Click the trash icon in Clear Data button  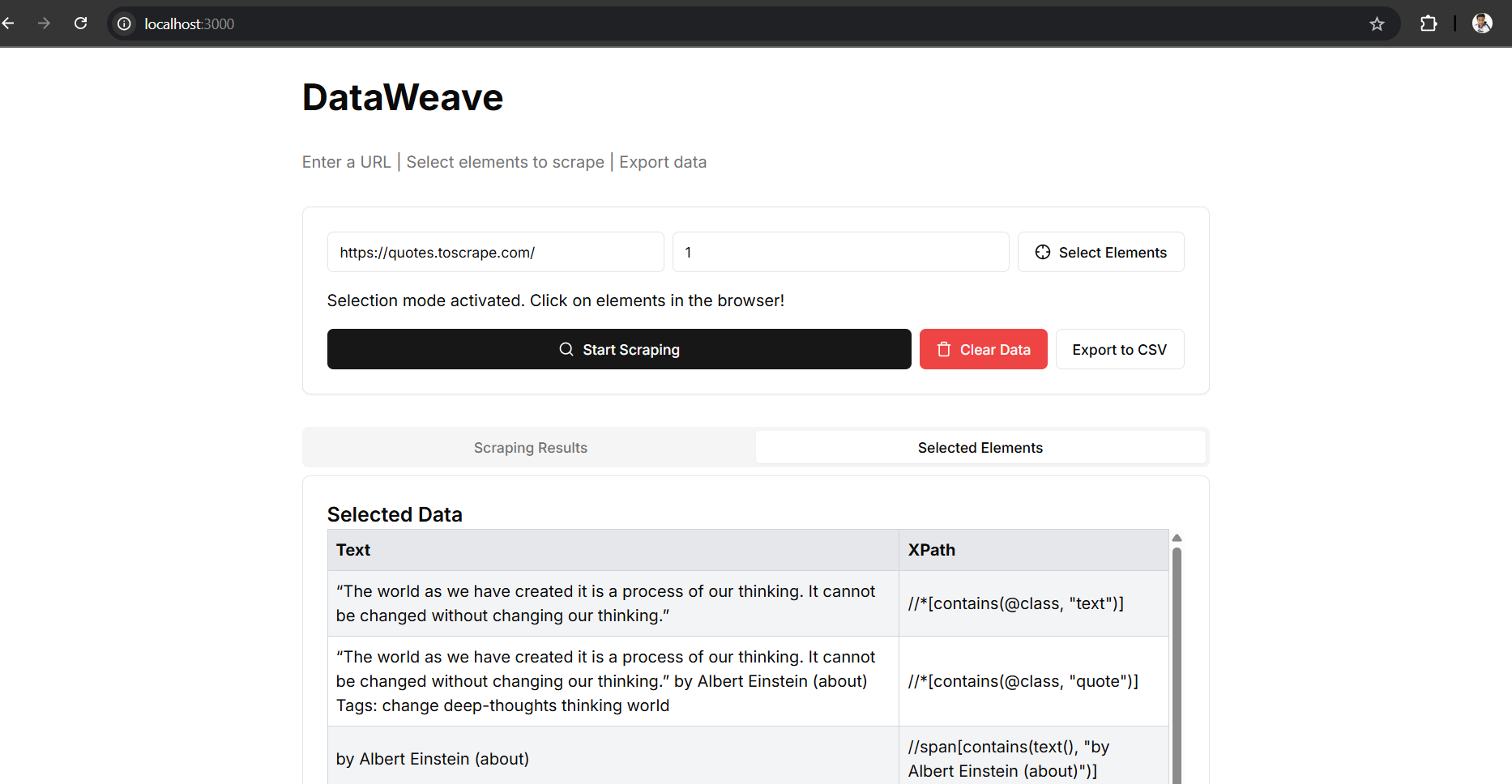point(943,349)
